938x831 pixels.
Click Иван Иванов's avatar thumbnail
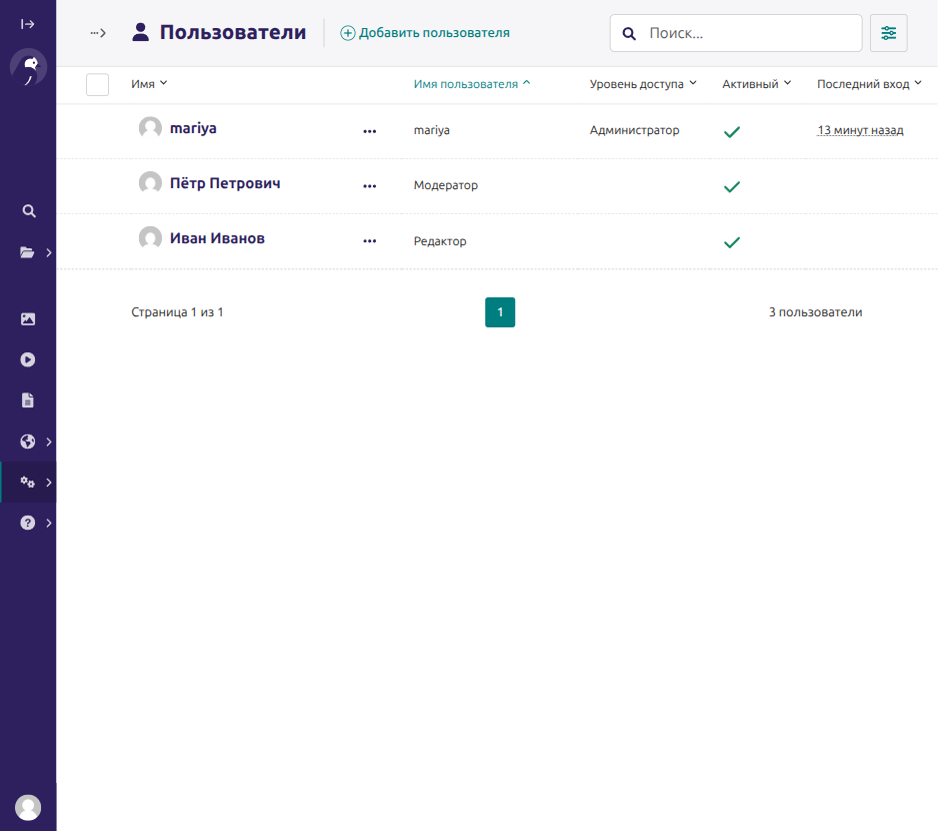[x=150, y=238]
